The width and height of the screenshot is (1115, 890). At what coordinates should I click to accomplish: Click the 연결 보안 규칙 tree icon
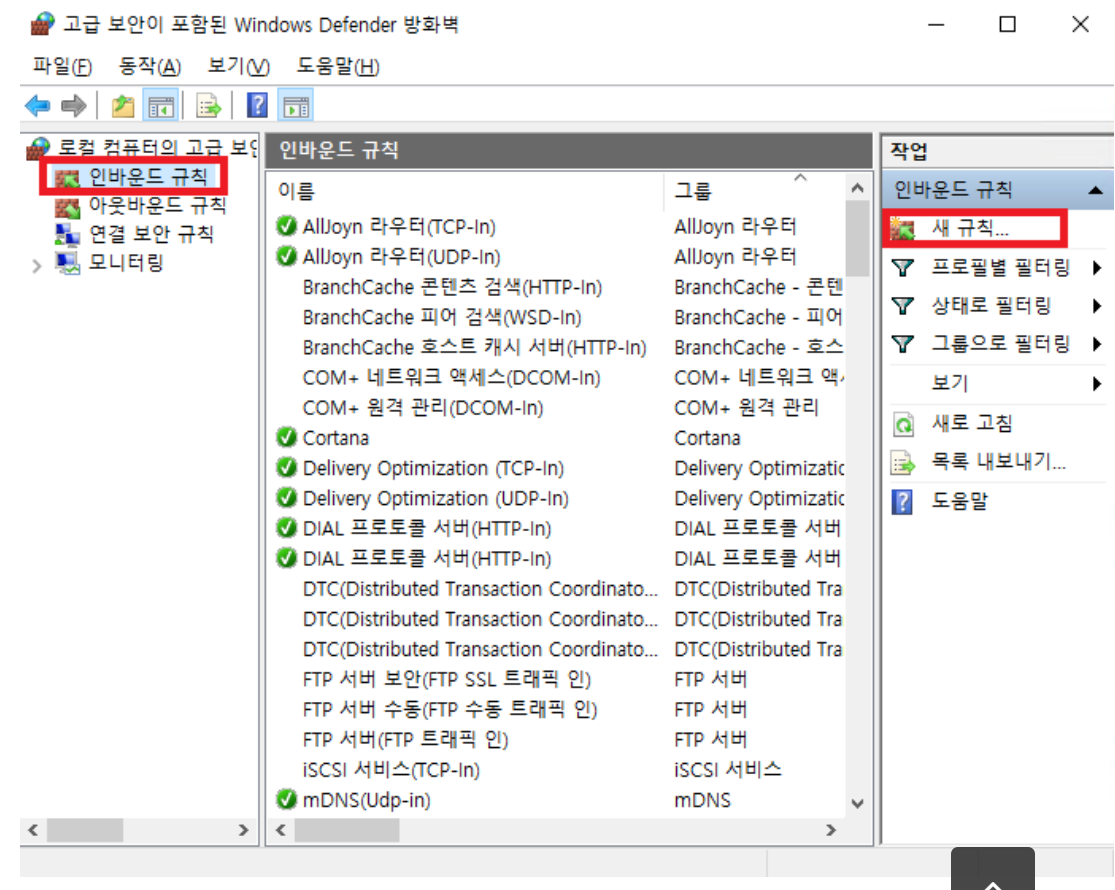click(68, 235)
